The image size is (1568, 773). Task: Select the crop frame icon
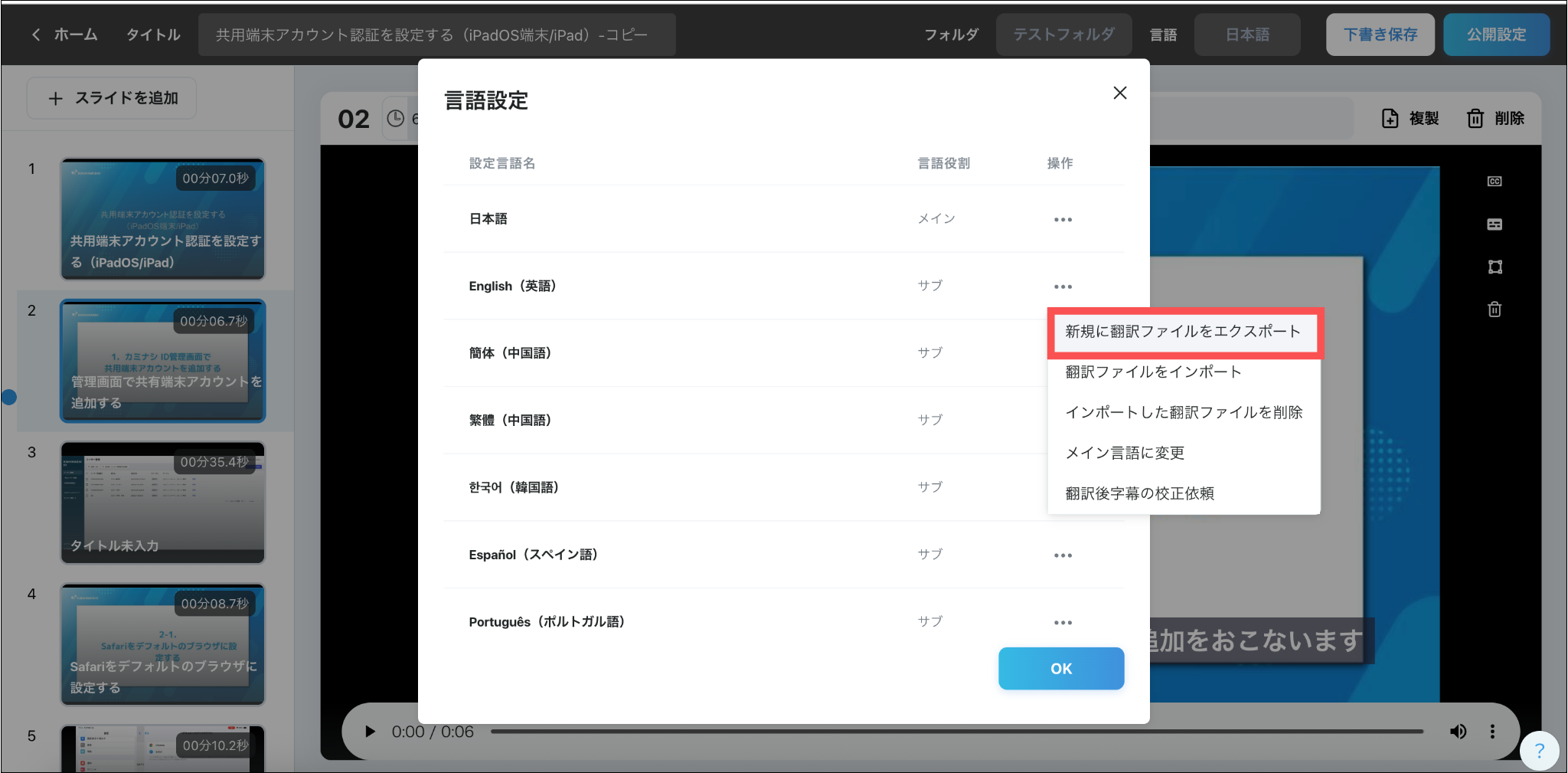pyautogui.click(x=1494, y=267)
